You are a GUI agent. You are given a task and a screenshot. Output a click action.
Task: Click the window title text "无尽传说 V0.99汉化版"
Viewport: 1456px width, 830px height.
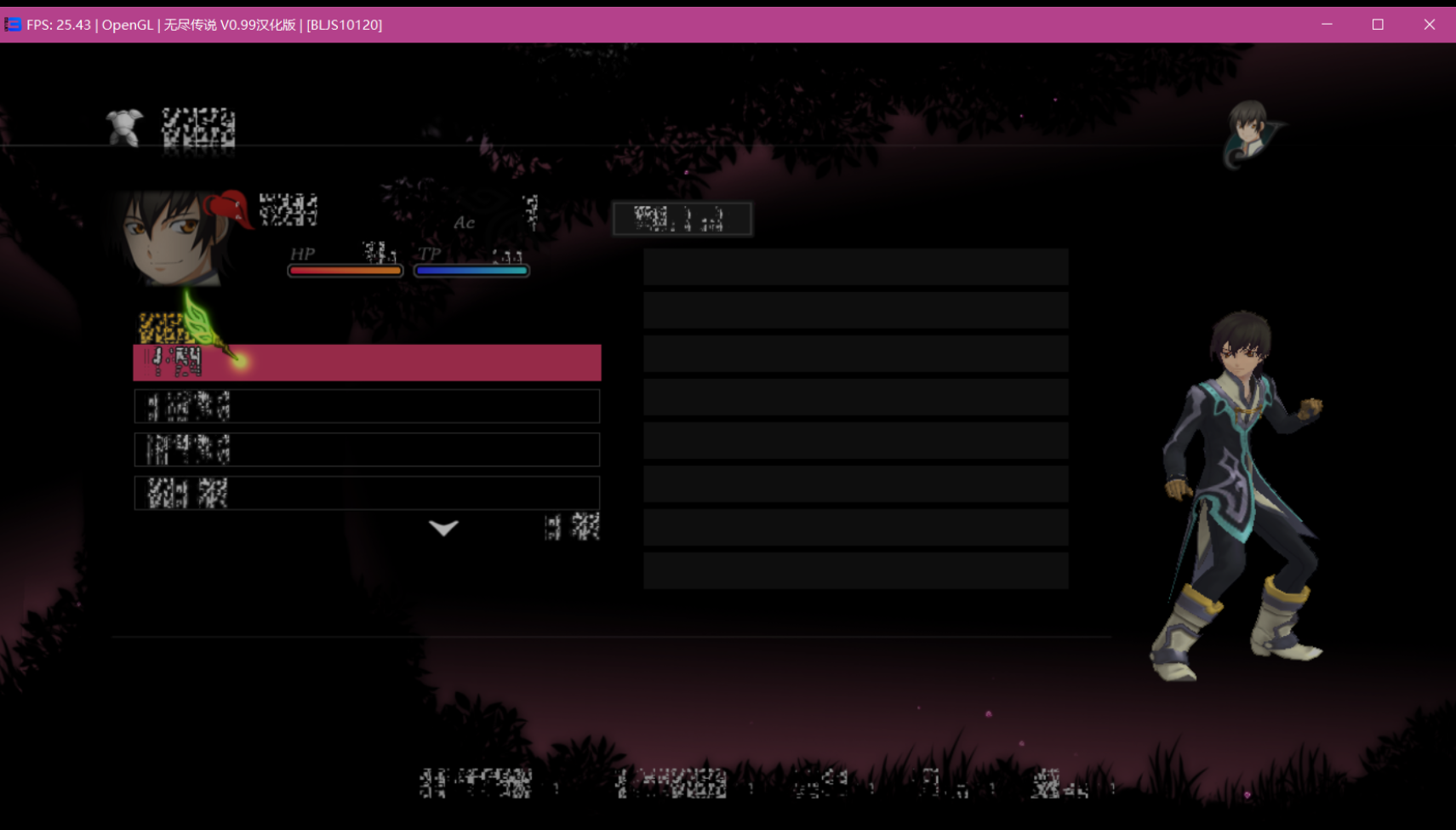pyautogui.click(x=230, y=25)
